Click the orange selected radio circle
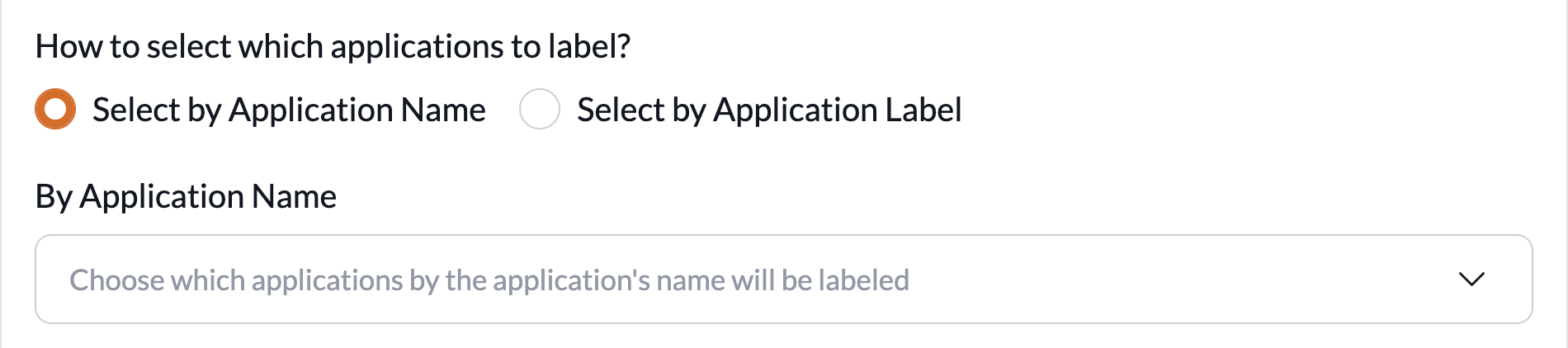This screenshot has width=1568, height=348. coord(55,110)
